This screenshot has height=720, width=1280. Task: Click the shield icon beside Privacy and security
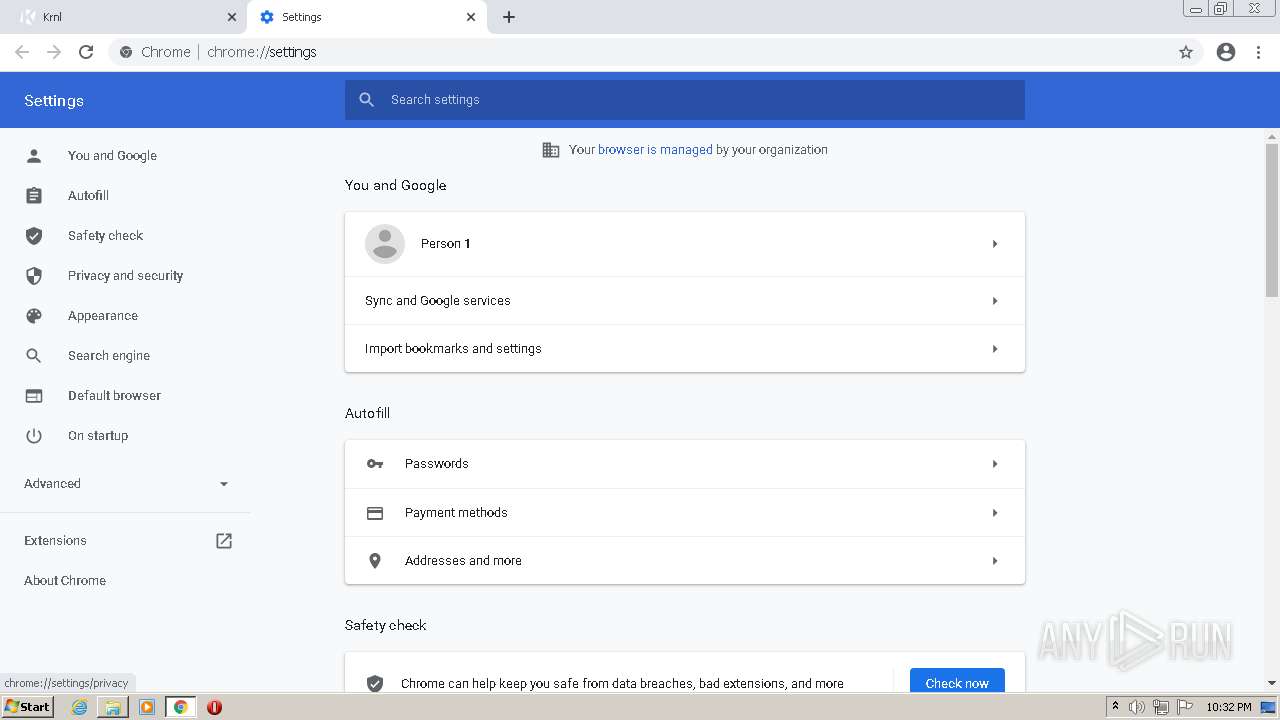[x=34, y=275]
